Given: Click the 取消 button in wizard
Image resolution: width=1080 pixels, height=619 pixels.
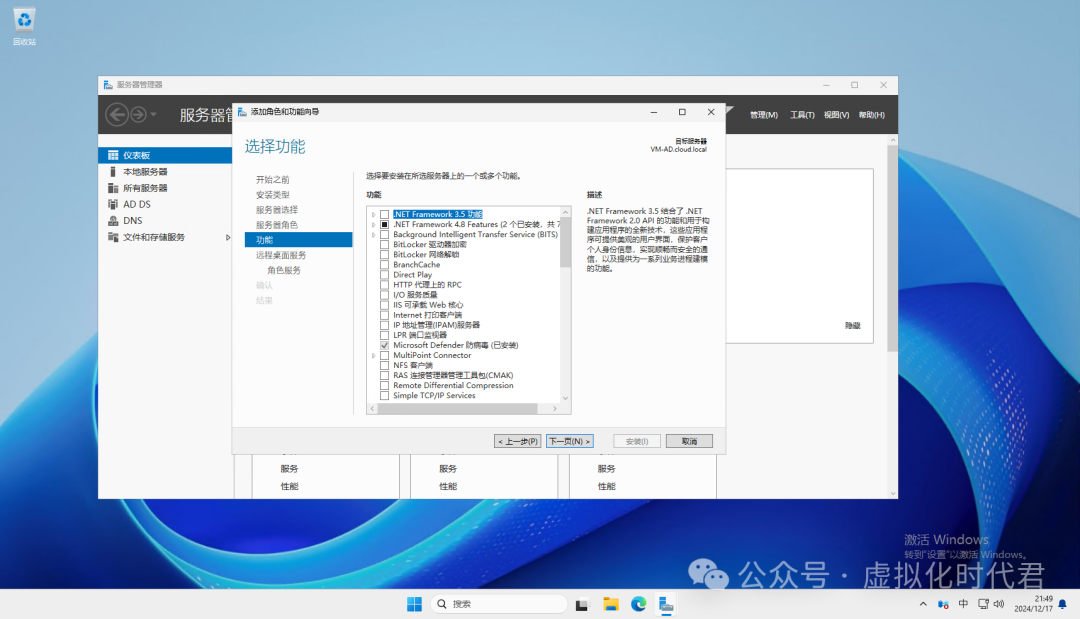Looking at the screenshot, I should pos(688,441).
